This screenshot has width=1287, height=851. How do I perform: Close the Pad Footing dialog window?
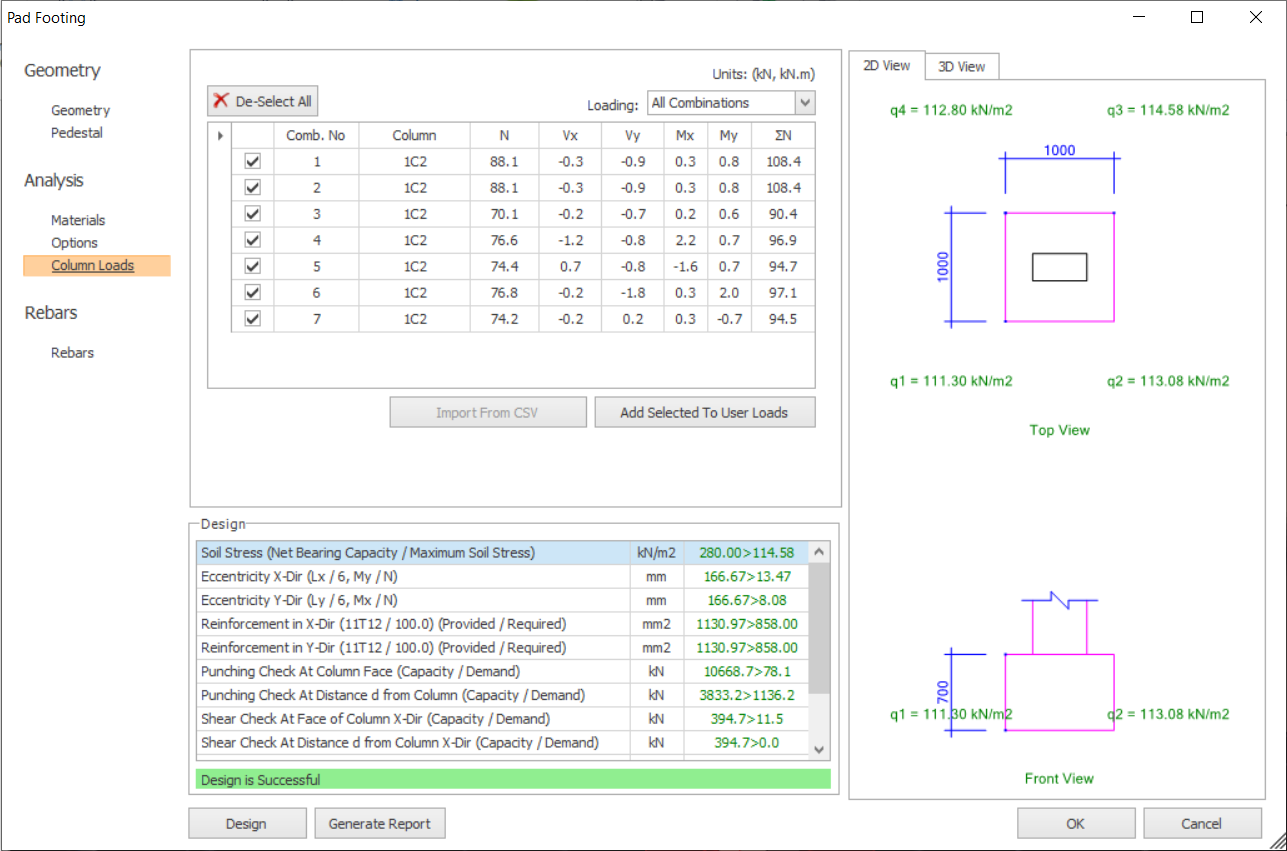pyautogui.click(x=1255, y=17)
